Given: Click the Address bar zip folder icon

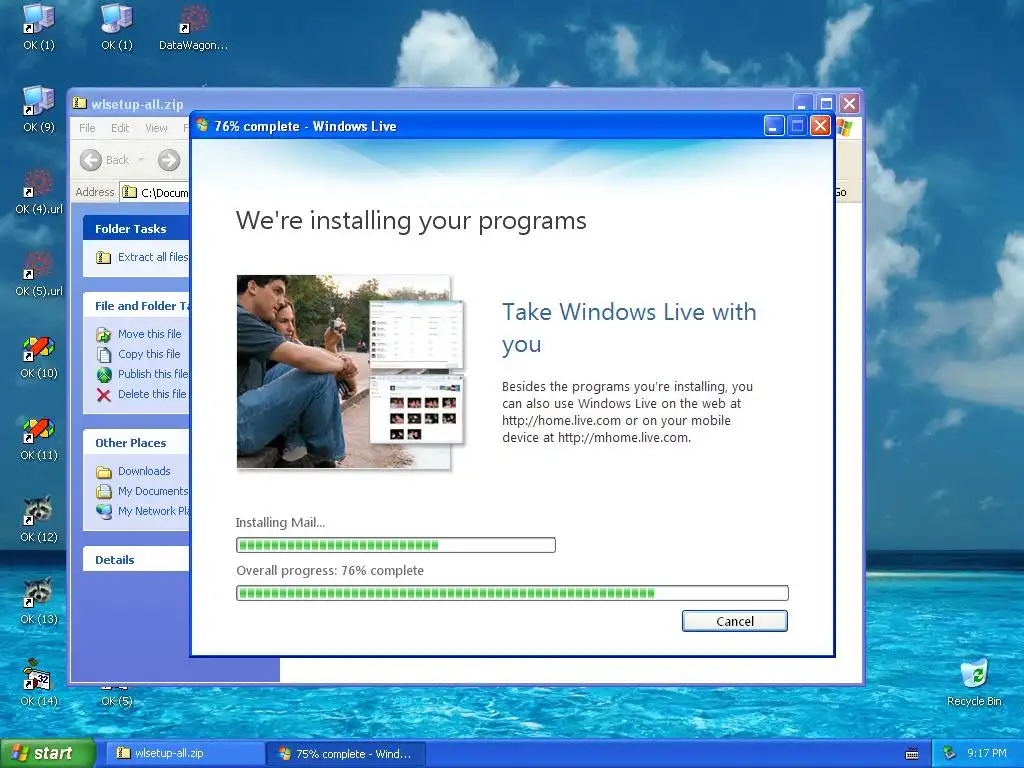Looking at the screenshot, I should point(130,192).
